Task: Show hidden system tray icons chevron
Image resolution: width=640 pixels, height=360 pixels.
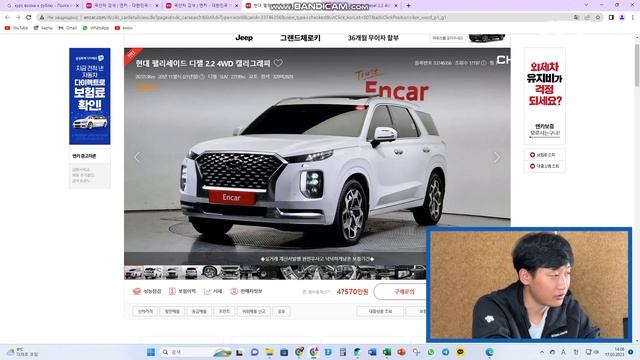Action: point(542,352)
